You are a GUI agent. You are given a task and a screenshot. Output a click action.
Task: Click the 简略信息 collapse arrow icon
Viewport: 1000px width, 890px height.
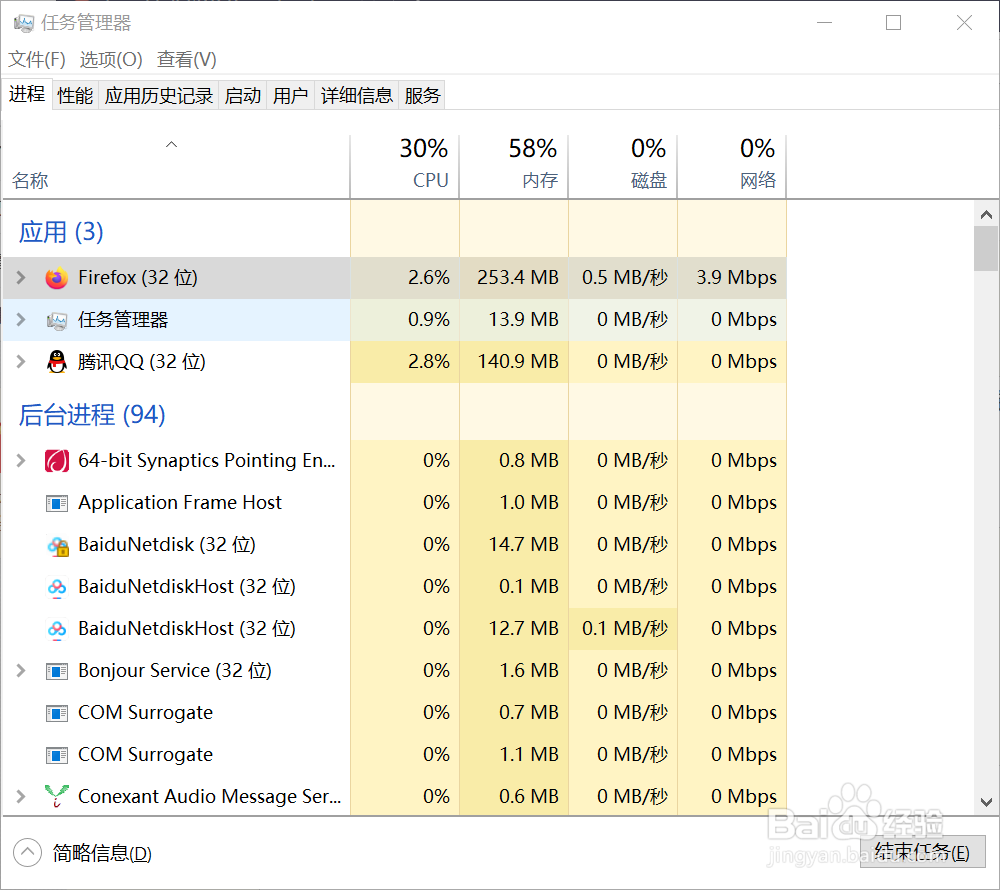click(x=27, y=852)
